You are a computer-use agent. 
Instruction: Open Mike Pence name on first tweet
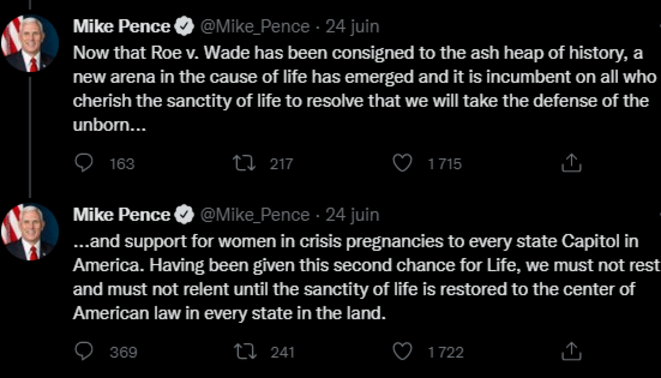(121, 27)
